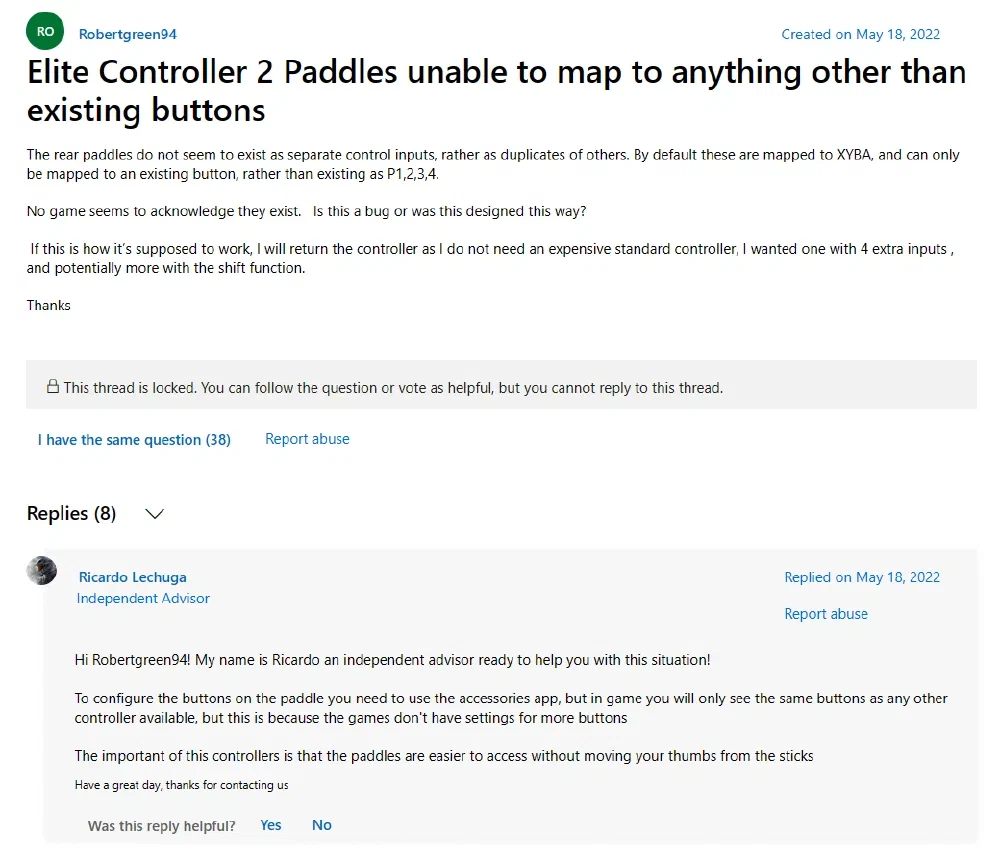The width and height of the screenshot is (1000, 858).
Task: Mark the reply not helpful with No
Action: coord(322,825)
